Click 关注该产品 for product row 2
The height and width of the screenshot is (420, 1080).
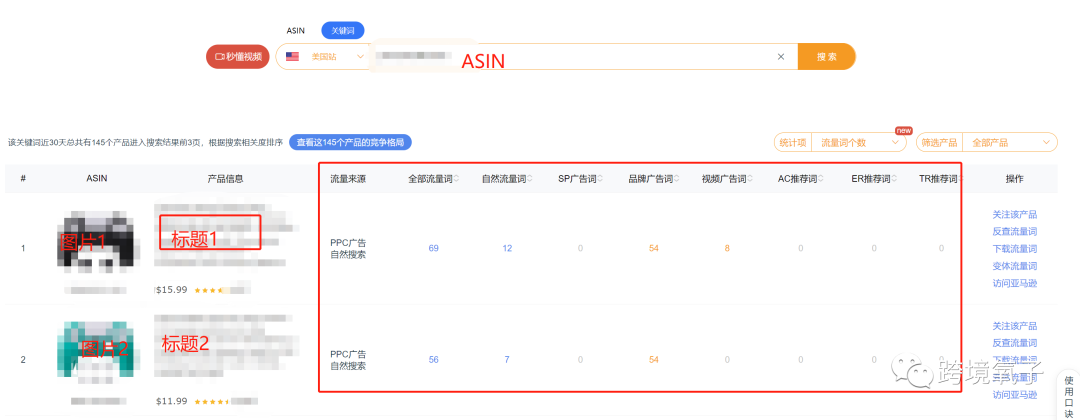(x=1015, y=326)
